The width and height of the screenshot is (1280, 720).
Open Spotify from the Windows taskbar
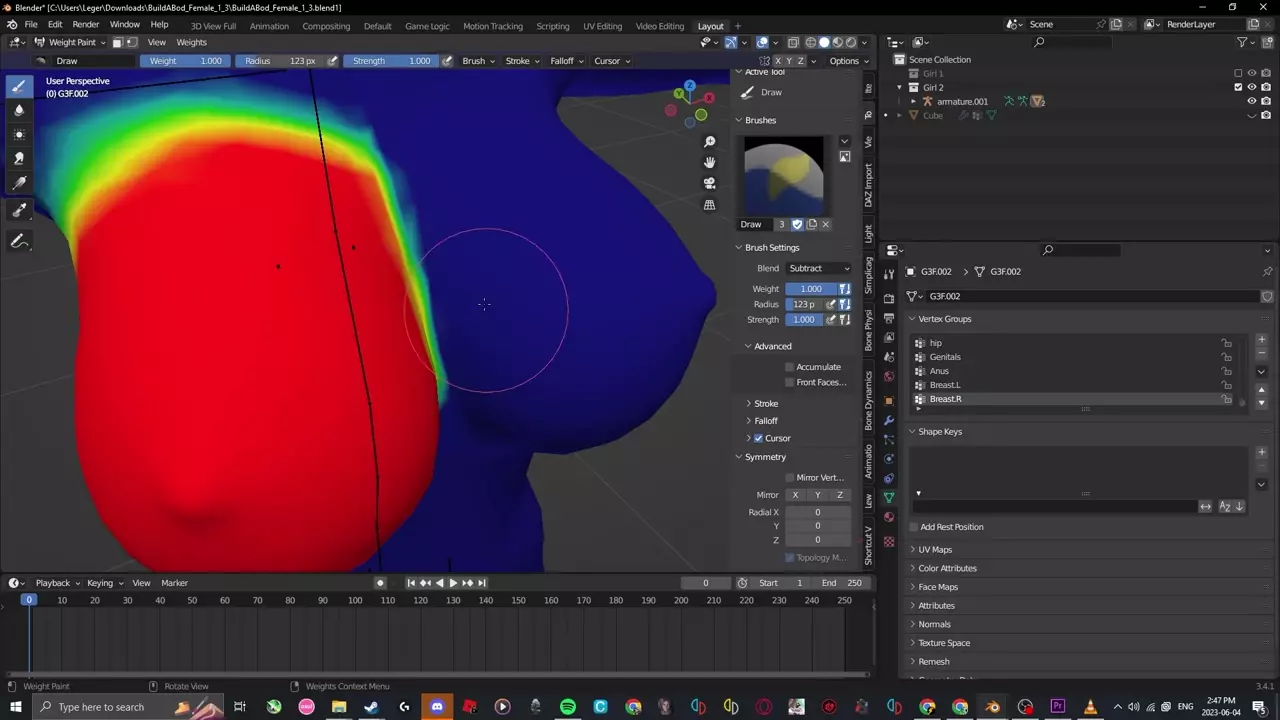(568, 707)
